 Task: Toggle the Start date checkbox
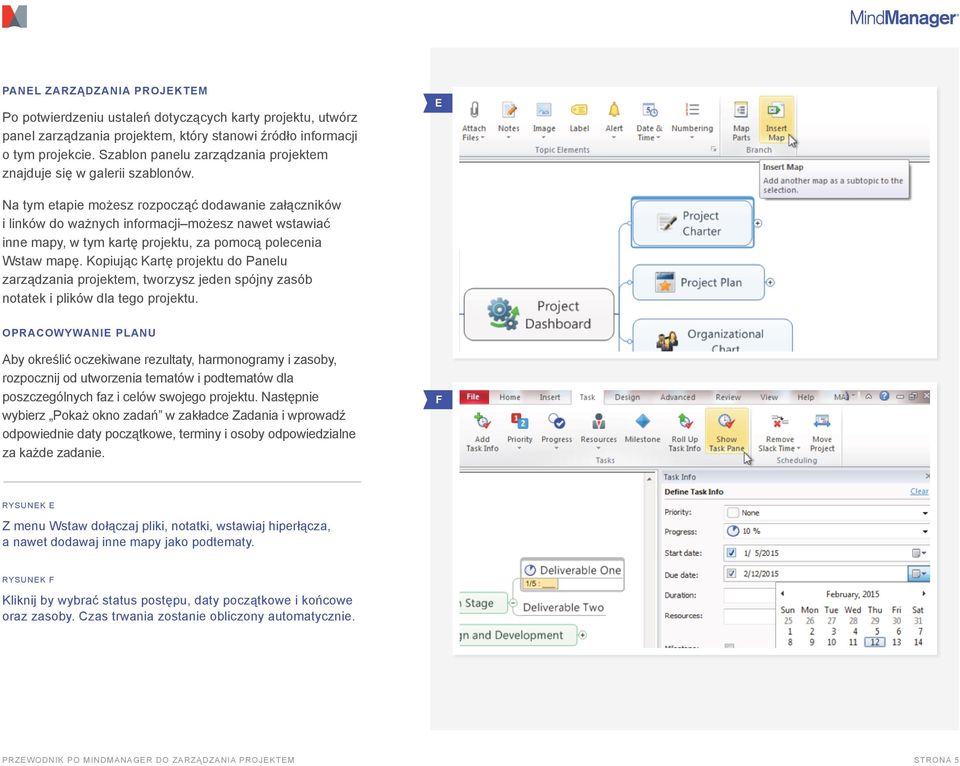click(x=731, y=553)
